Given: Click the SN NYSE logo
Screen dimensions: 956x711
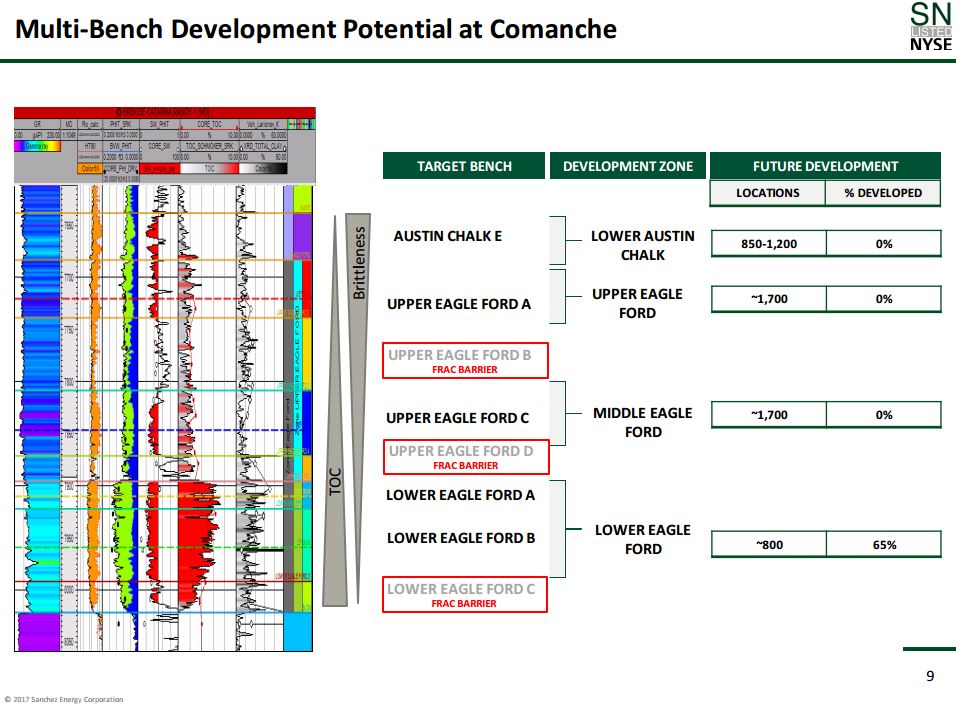Looking at the screenshot, I should (930, 28).
